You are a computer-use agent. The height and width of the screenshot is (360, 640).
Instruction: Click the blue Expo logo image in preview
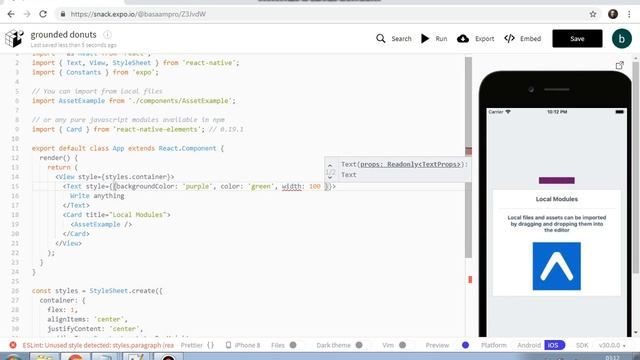(556, 266)
